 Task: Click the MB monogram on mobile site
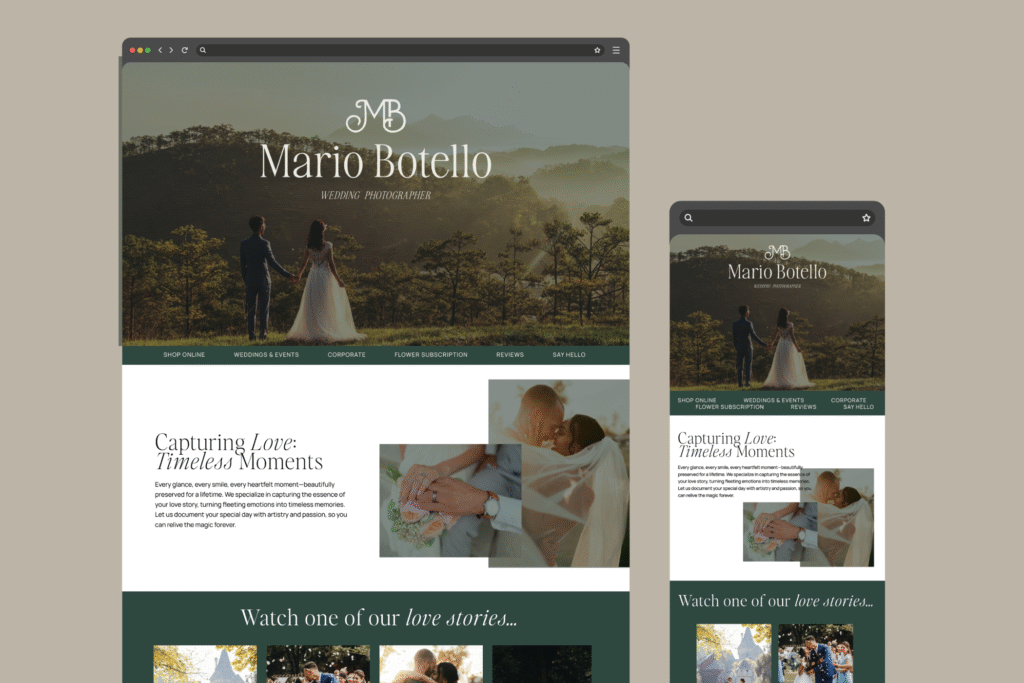pos(777,253)
